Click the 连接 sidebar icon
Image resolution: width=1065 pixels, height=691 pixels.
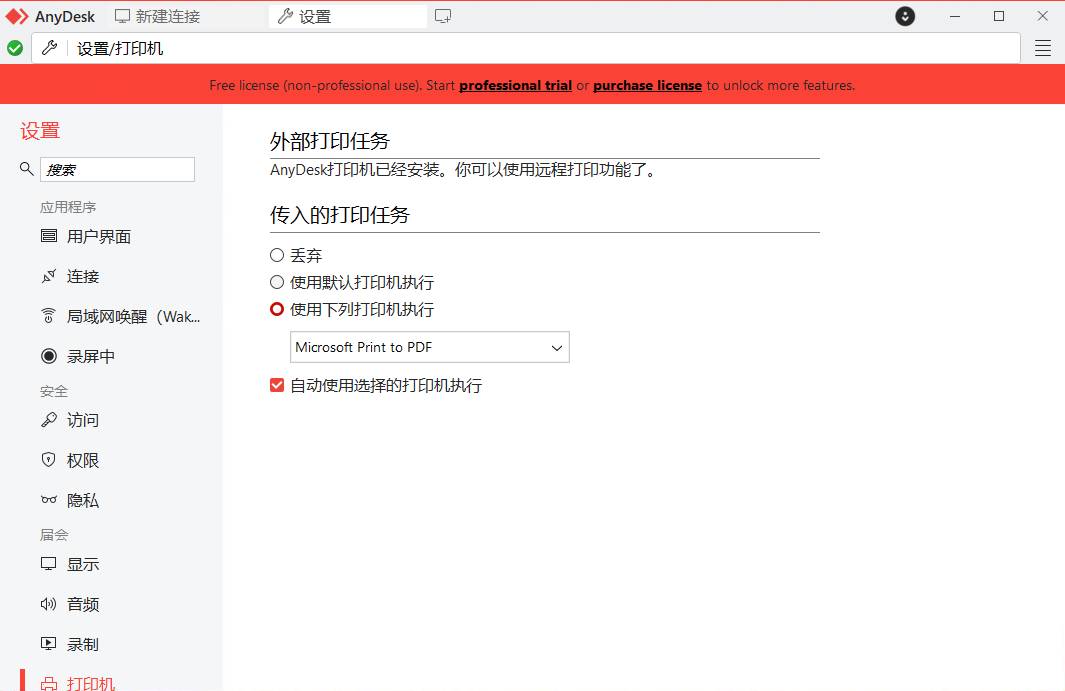49,276
